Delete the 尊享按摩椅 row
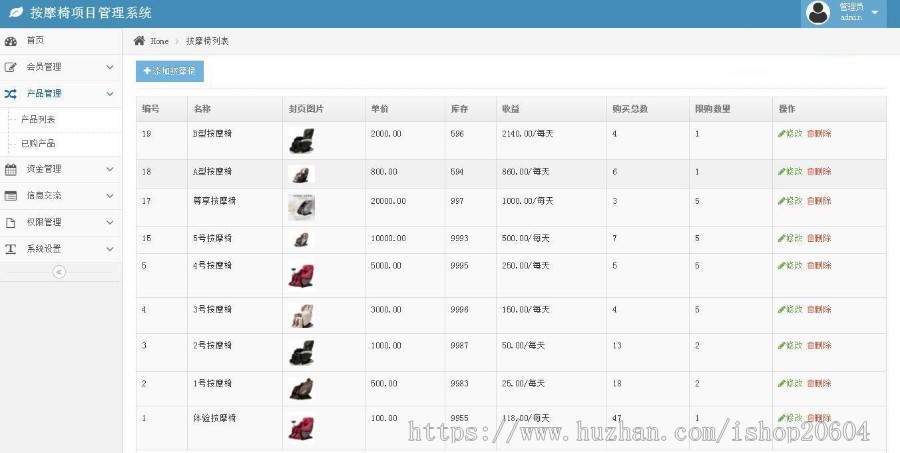The image size is (900, 453). [x=819, y=201]
